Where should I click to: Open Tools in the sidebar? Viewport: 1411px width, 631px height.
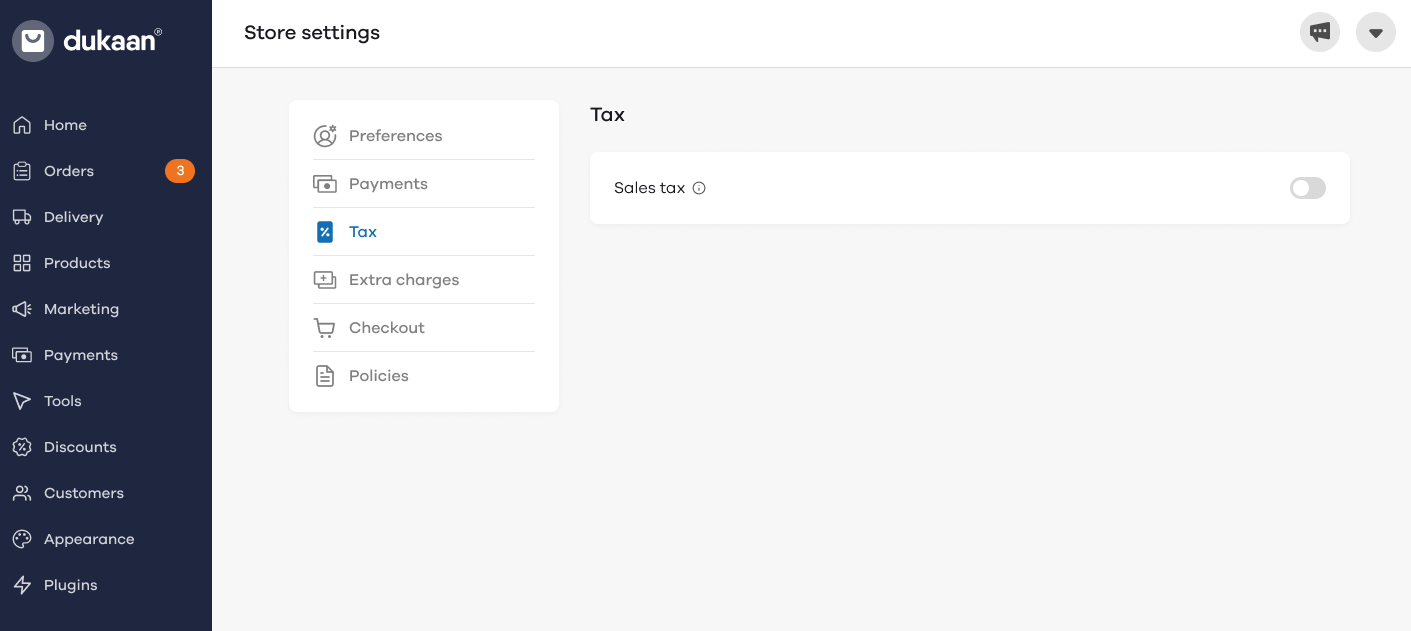[x=63, y=401]
